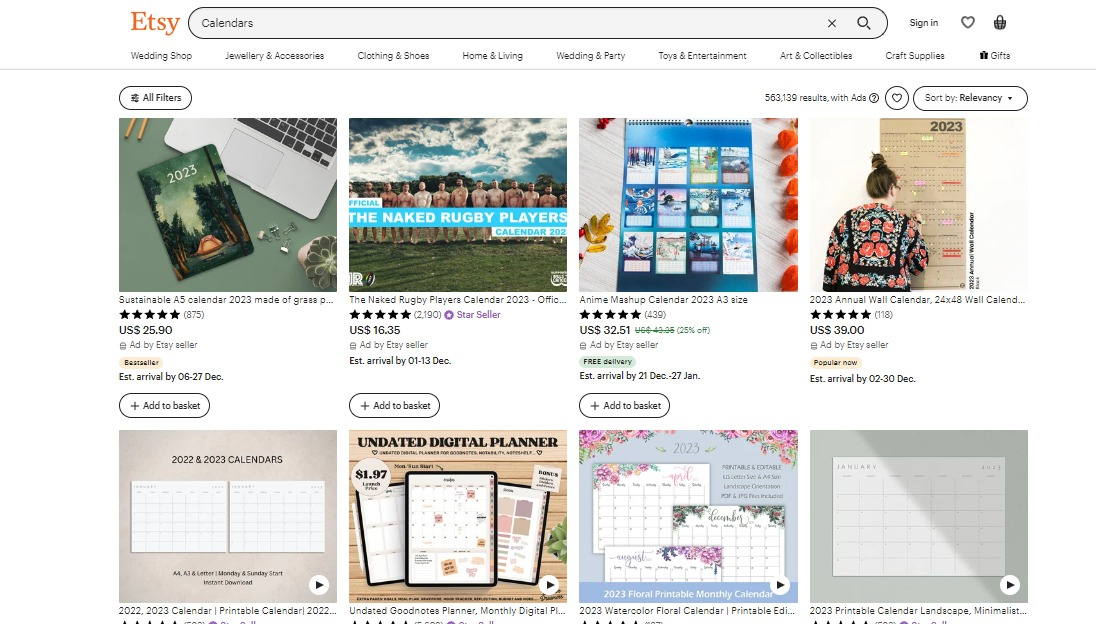This screenshot has width=1096, height=624.
Task: Go to the Etsy home logo
Action: (155, 22)
